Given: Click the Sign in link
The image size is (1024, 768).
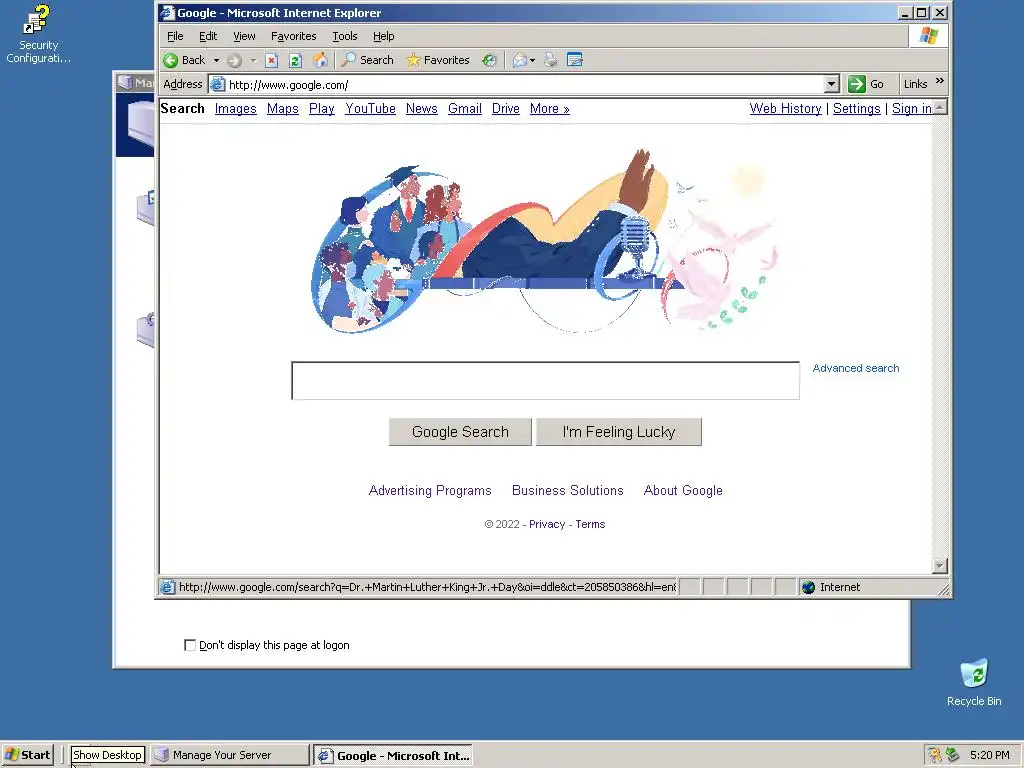Looking at the screenshot, I should coord(912,109).
